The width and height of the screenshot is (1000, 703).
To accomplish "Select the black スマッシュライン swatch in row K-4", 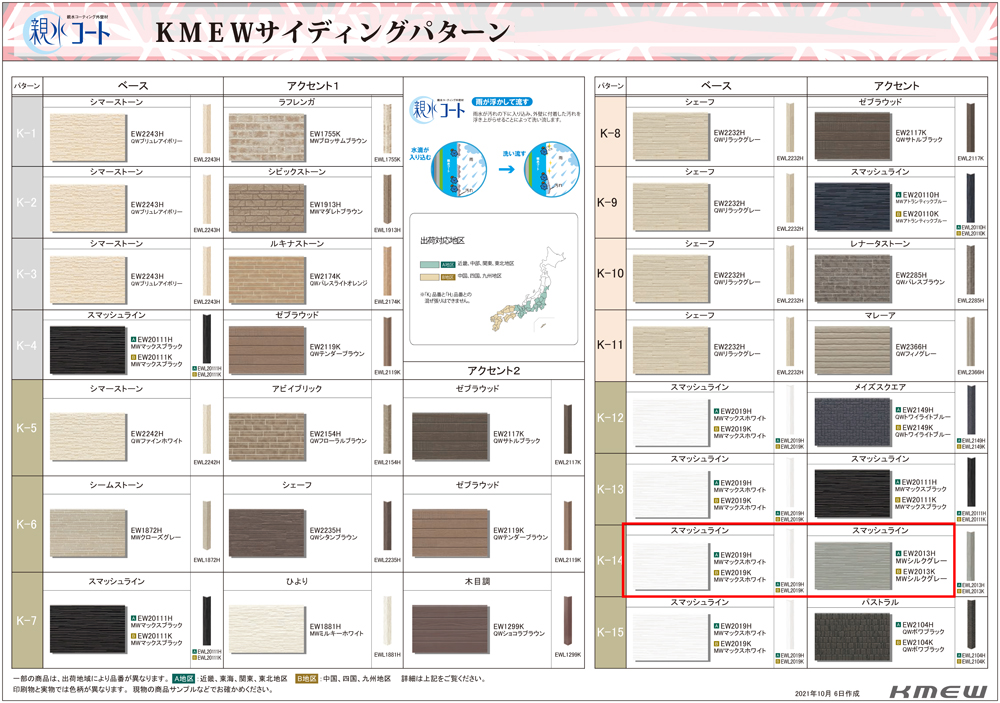I will coord(88,351).
